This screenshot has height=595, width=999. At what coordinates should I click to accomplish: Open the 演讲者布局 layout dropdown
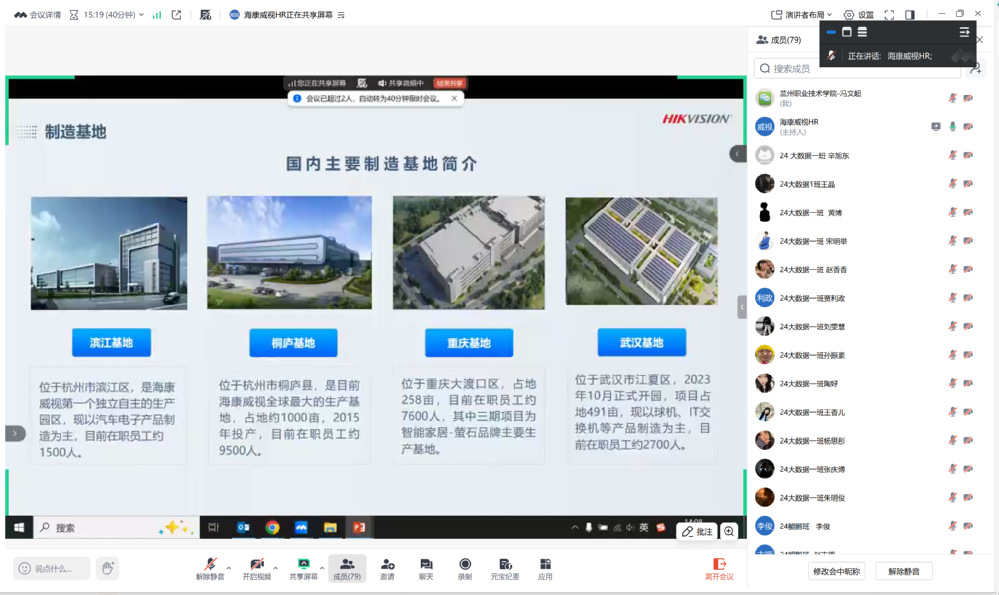click(801, 15)
